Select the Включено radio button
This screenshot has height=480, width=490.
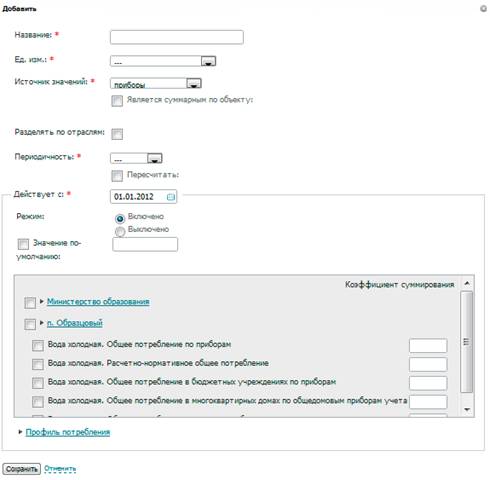coord(120,219)
